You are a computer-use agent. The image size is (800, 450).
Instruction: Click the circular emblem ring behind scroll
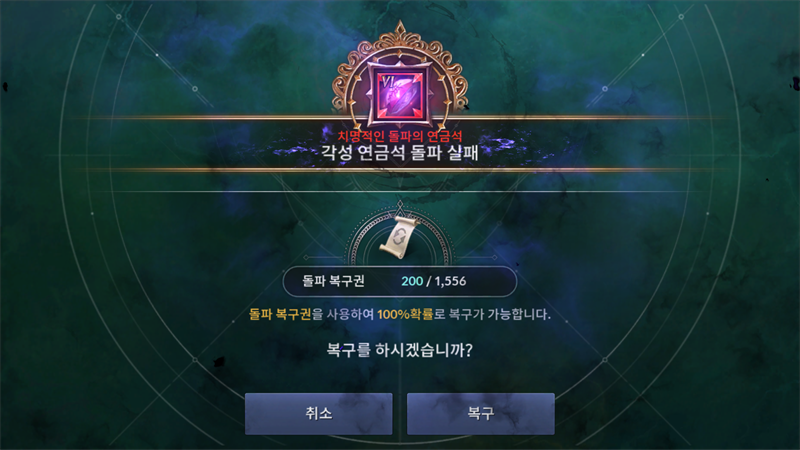[x=400, y=238]
